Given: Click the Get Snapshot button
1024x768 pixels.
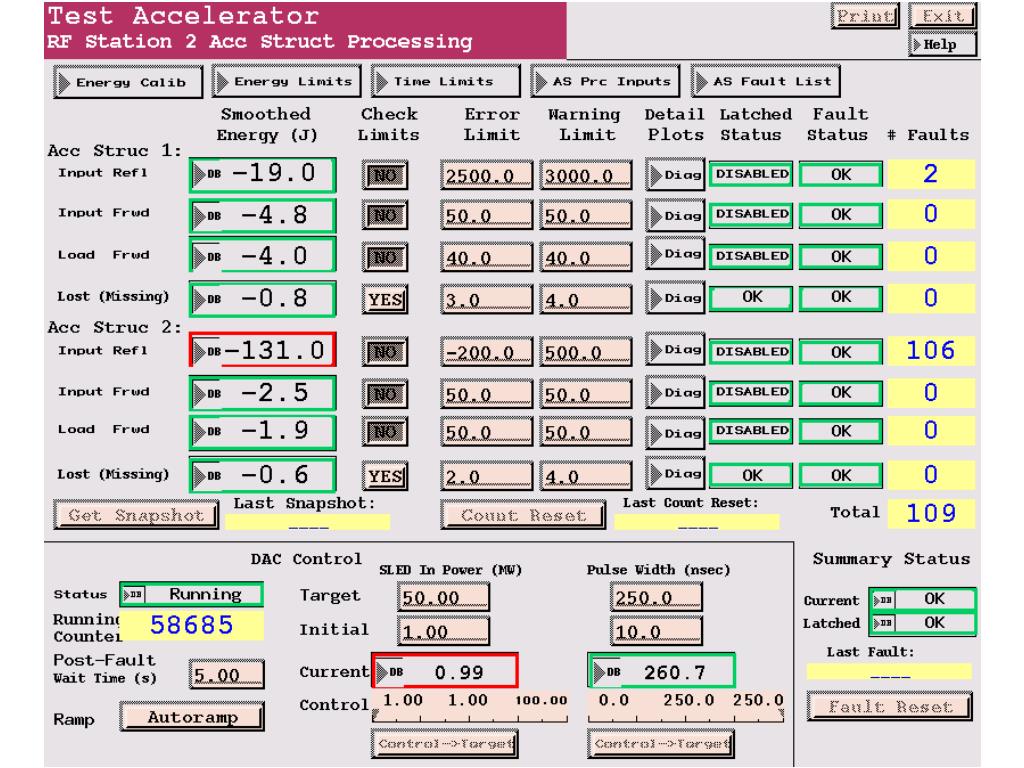Looking at the screenshot, I should pos(136,515).
